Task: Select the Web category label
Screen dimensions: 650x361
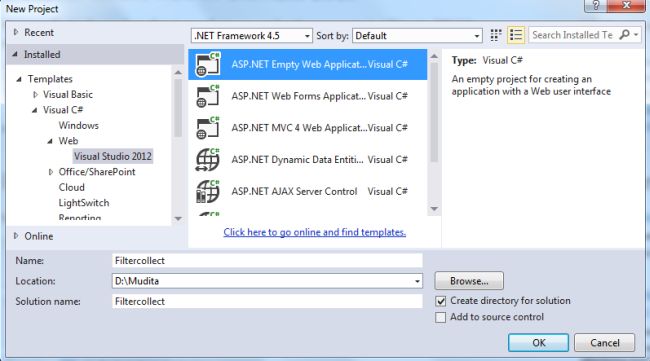Action: 68,141
